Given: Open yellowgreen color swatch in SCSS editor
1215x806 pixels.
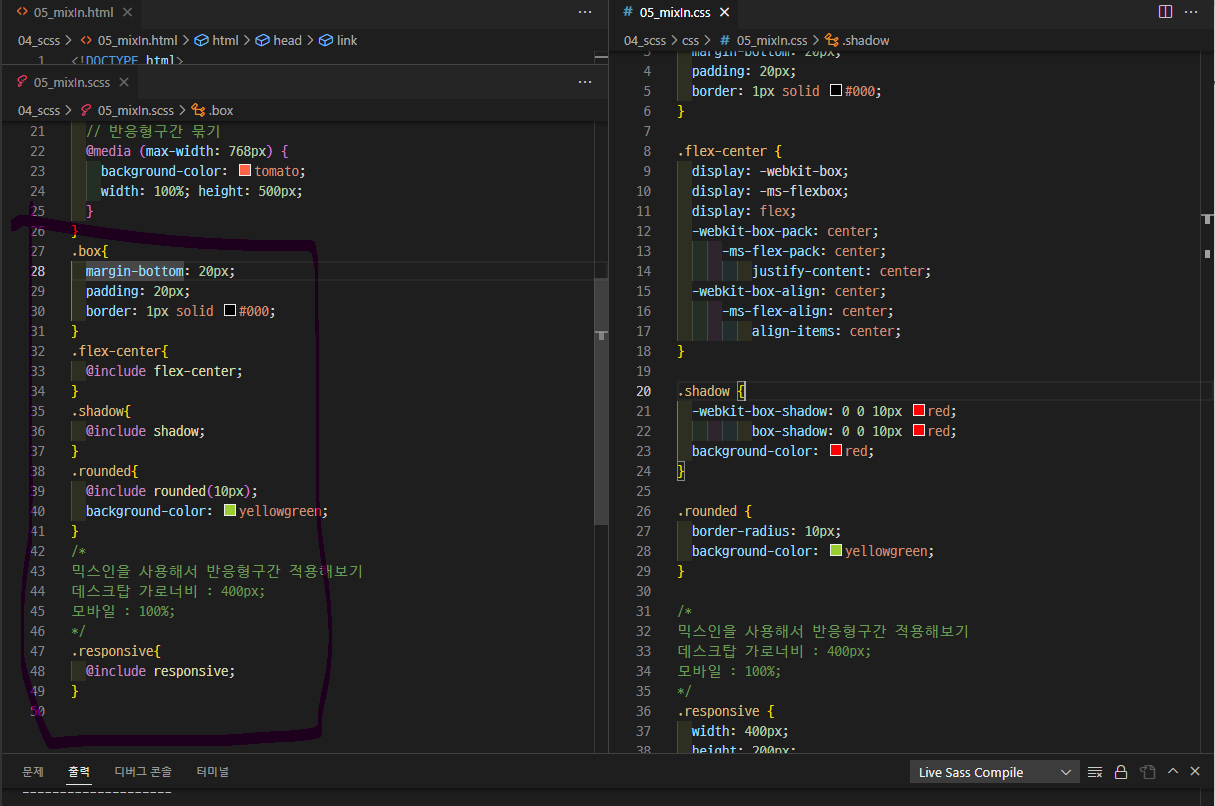Looking at the screenshot, I should click(229, 511).
